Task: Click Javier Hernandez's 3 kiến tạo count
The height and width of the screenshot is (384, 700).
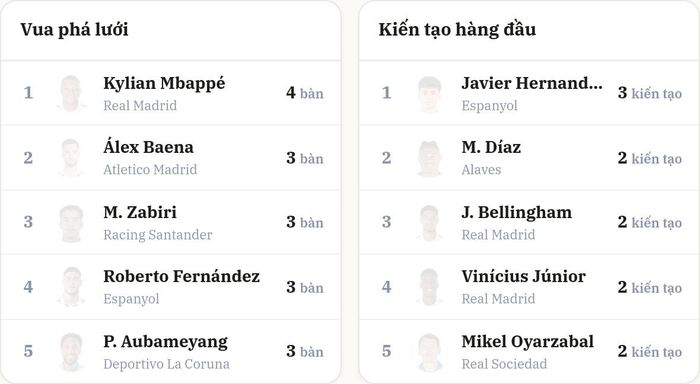Action: (650, 93)
